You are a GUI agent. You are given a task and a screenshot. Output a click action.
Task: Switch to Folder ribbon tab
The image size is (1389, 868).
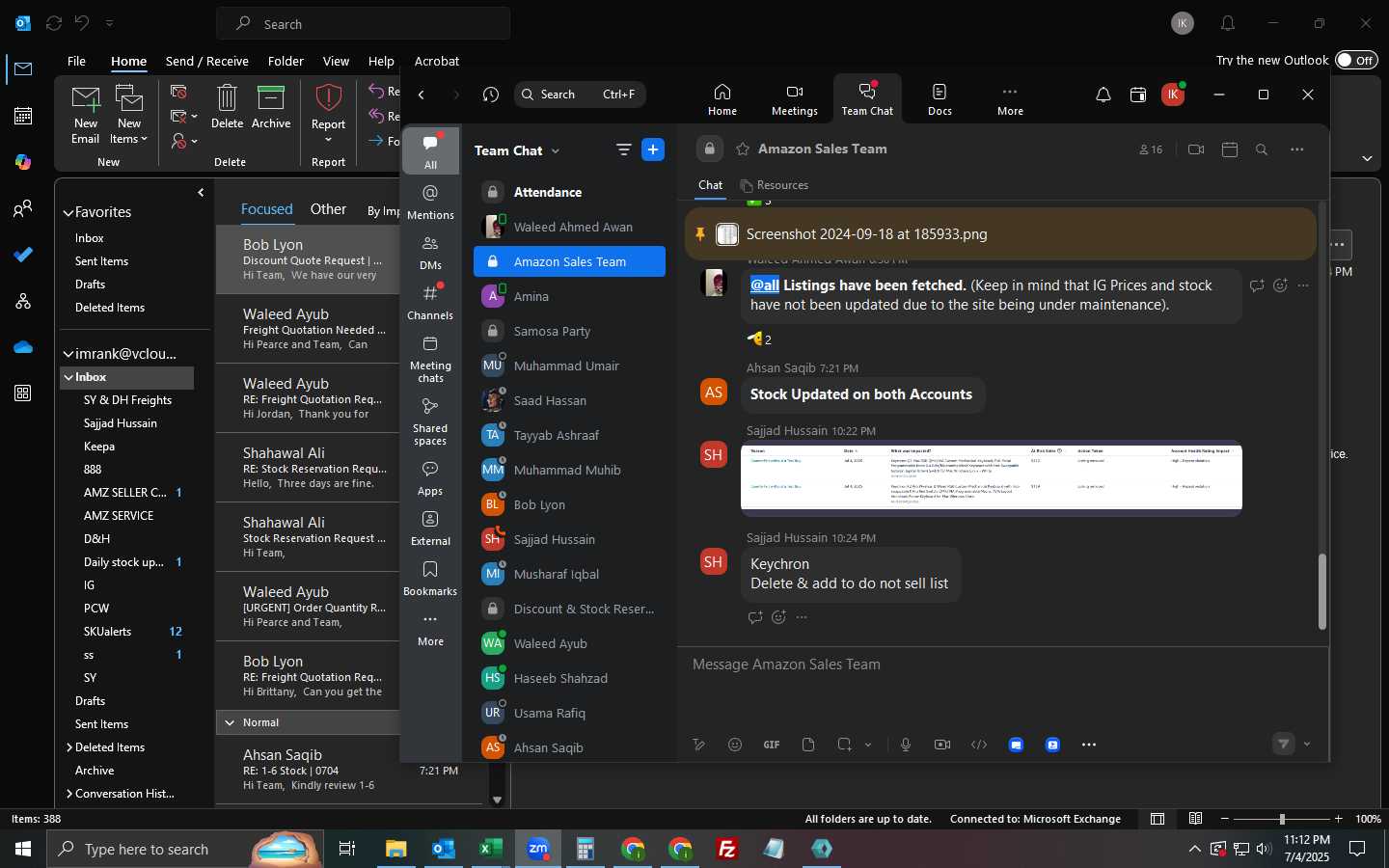pos(286,61)
